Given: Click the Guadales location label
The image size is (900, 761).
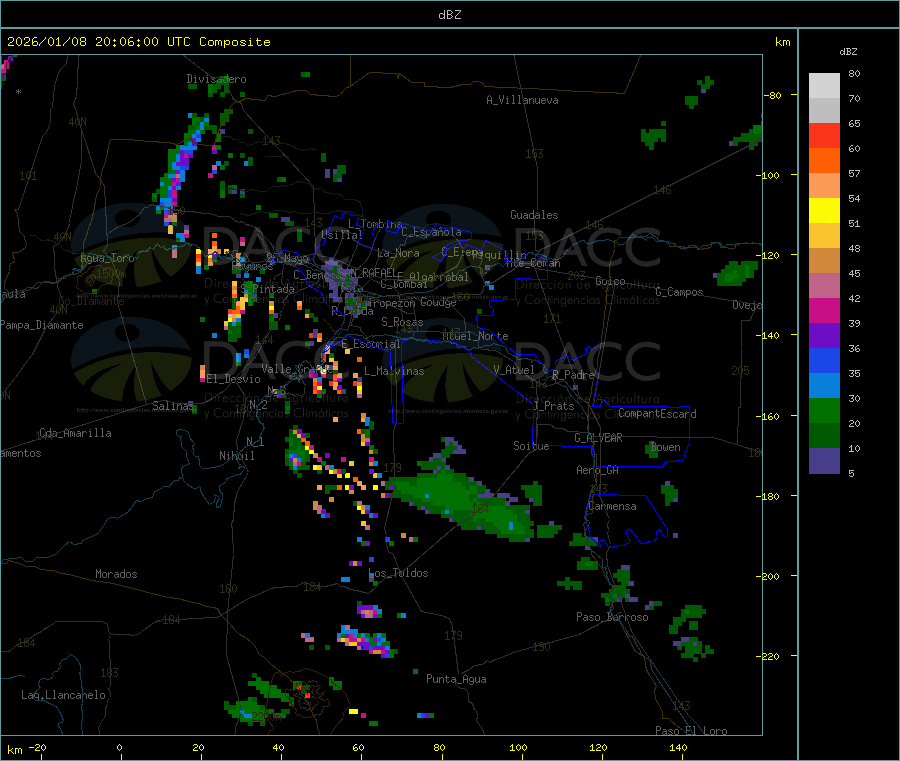Looking at the screenshot, I should point(534,215).
